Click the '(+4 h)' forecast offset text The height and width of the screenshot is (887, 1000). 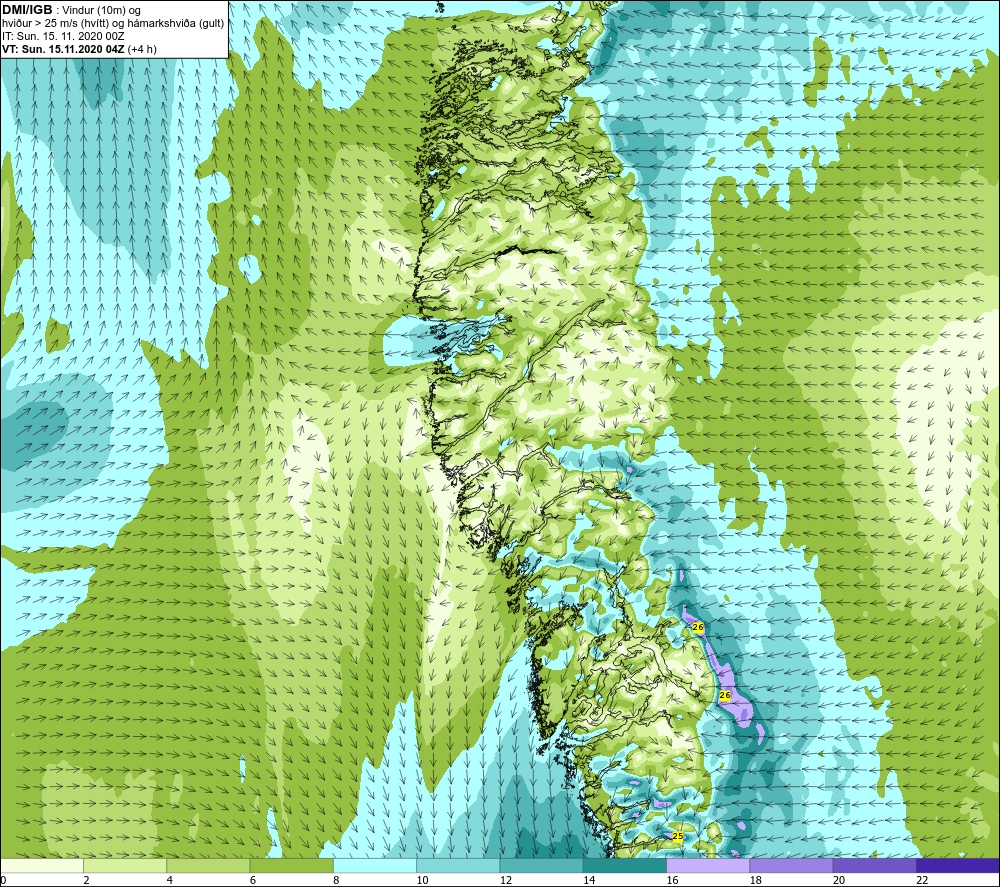coord(142,49)
